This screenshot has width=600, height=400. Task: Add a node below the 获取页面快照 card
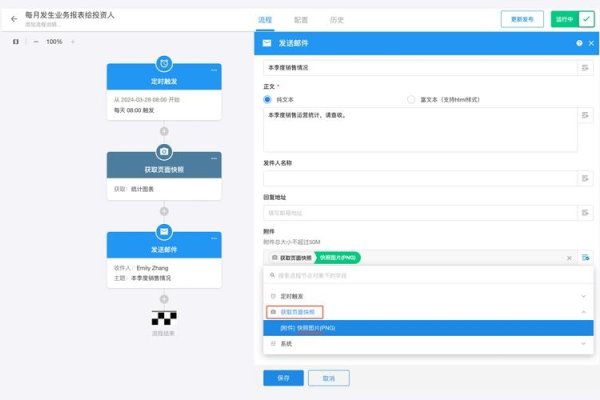coord(164,211)
